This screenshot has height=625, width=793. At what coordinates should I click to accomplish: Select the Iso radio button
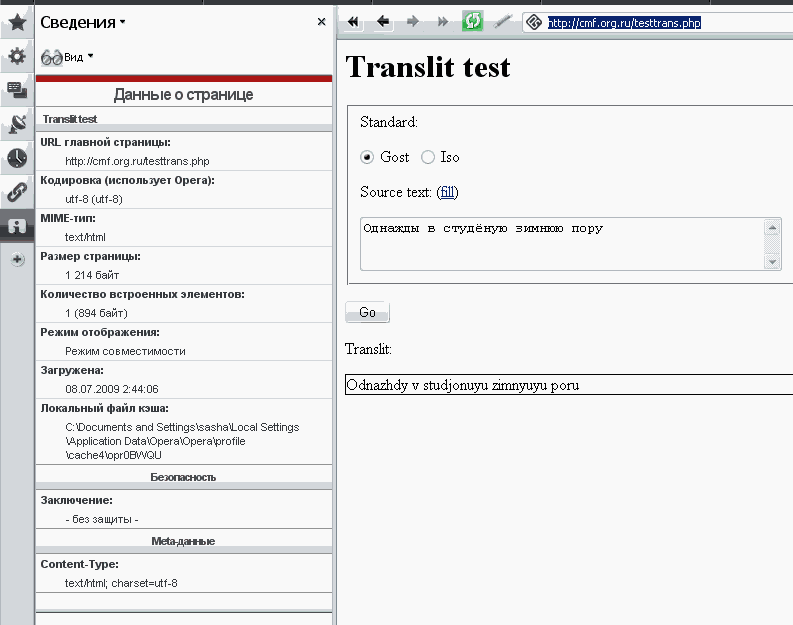coord(428,157)
